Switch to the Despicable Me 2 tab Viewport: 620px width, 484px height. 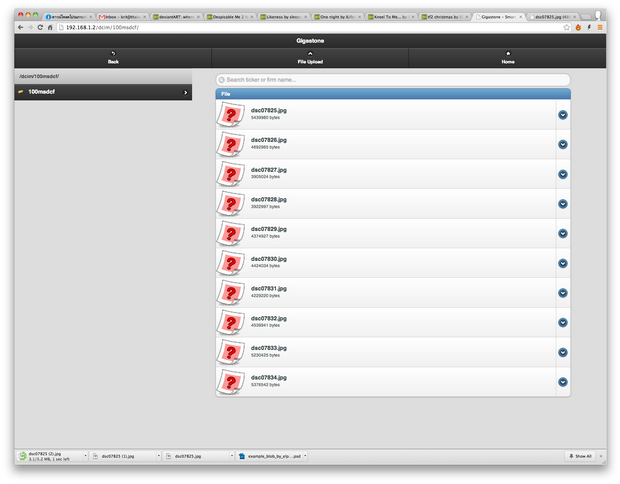click(x=230, y=17)
